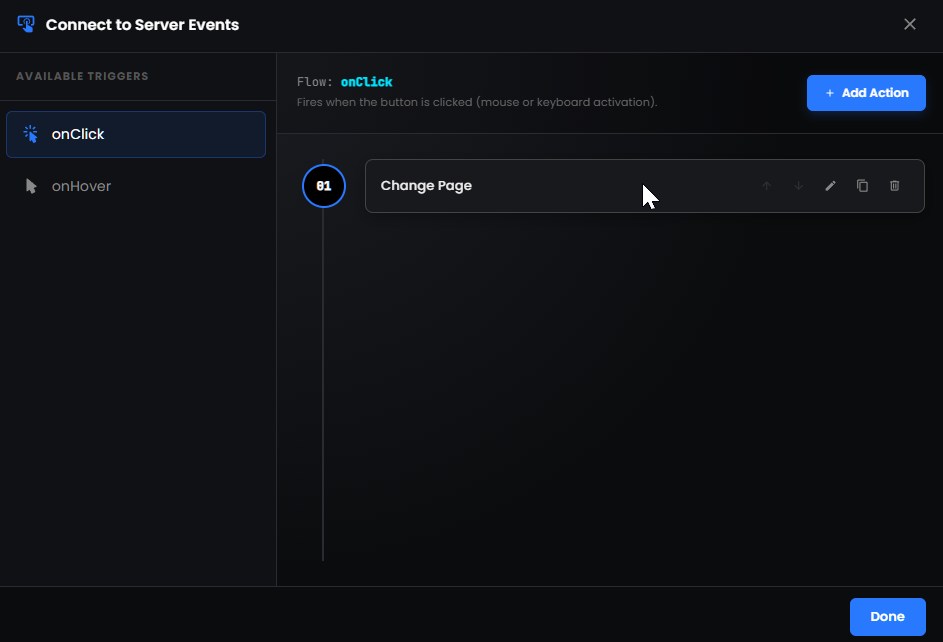The height and width of the screenshot is (642, 943).
Task: Click the onHover pointer icon
Action: point(30,185)
